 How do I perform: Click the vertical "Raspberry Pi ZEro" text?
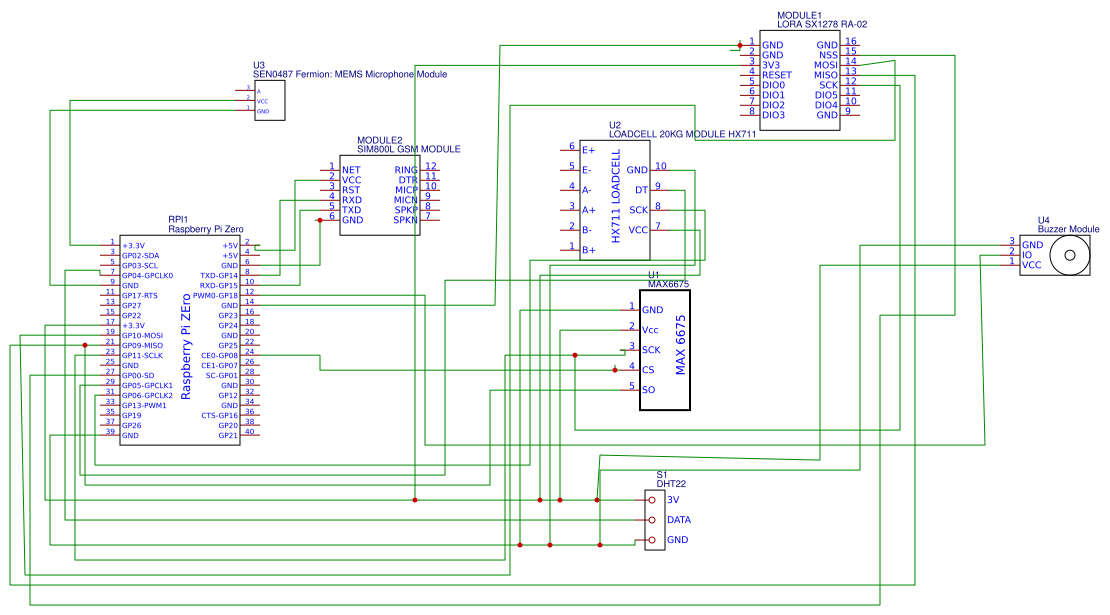coord(186,347)
